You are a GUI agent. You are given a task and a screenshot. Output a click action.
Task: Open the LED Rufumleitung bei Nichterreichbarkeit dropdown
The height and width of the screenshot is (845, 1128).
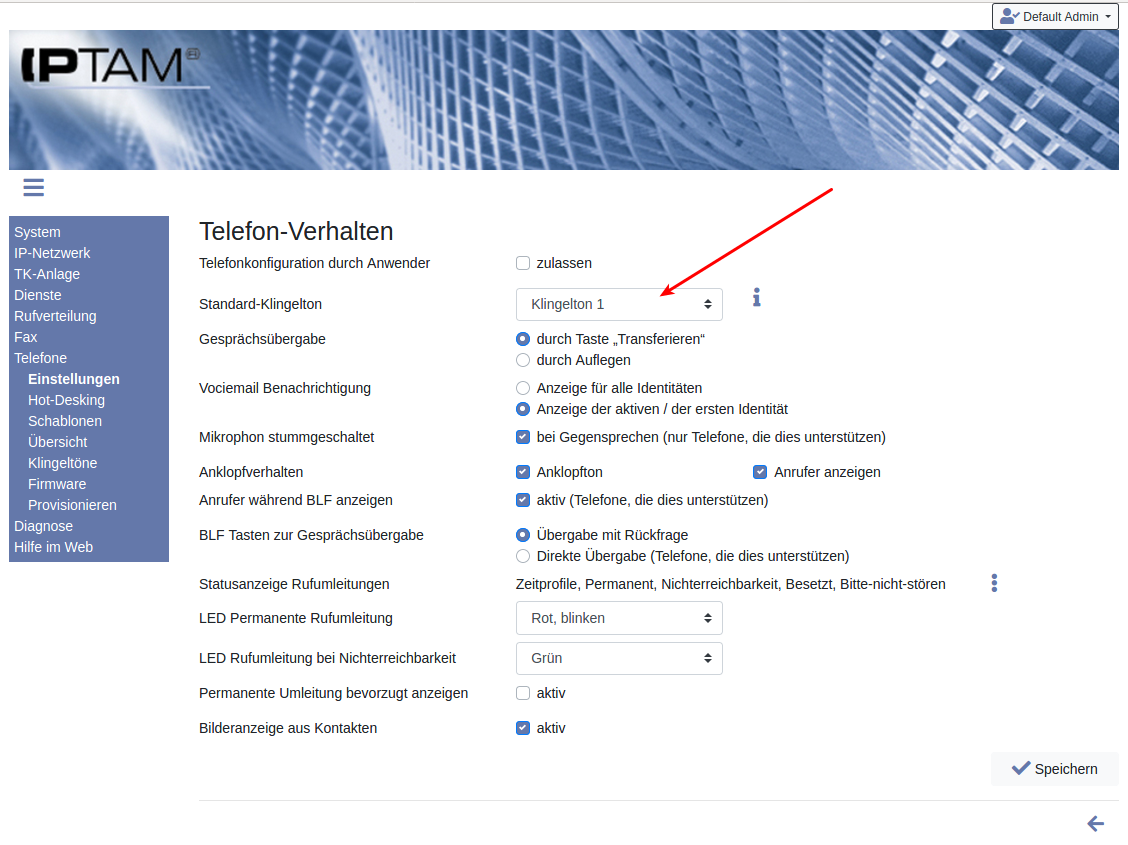point(619,658)
